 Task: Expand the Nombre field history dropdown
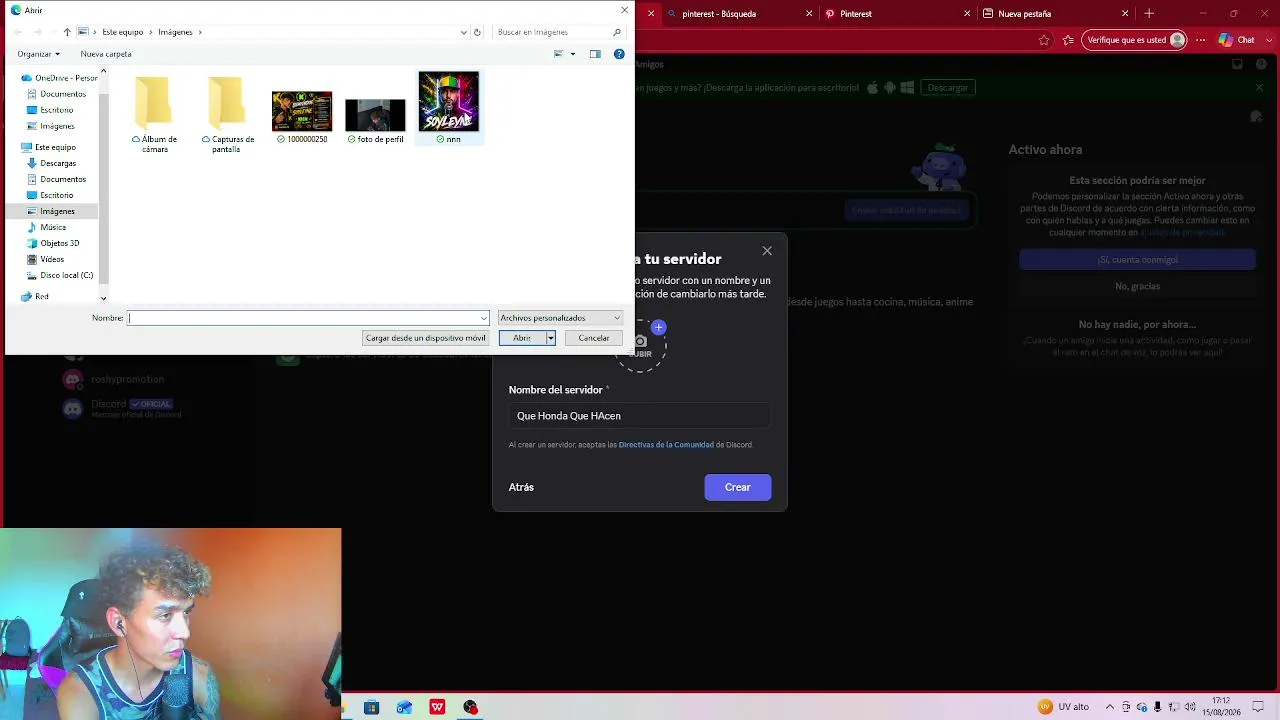pos(484,318)
